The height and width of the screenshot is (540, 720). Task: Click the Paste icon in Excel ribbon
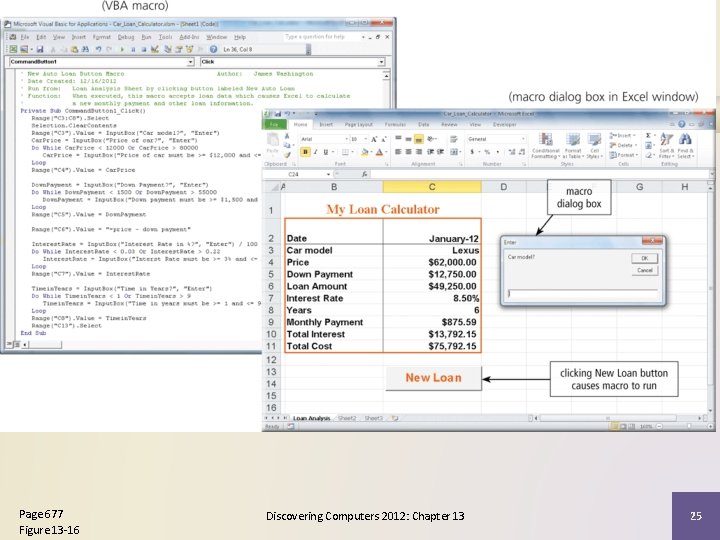coord(273,143)
